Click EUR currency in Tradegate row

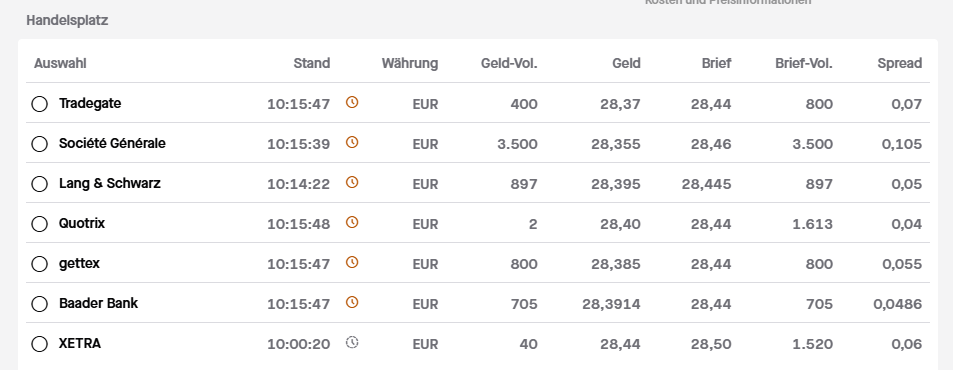[425, 104]
